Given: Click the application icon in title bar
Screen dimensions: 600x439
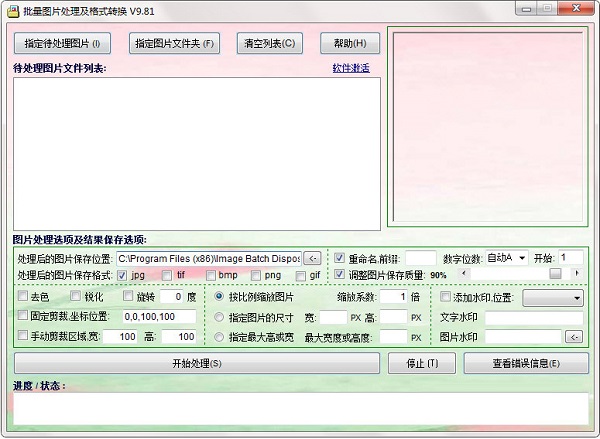Looking at the screenshot, I should point(13,11).
